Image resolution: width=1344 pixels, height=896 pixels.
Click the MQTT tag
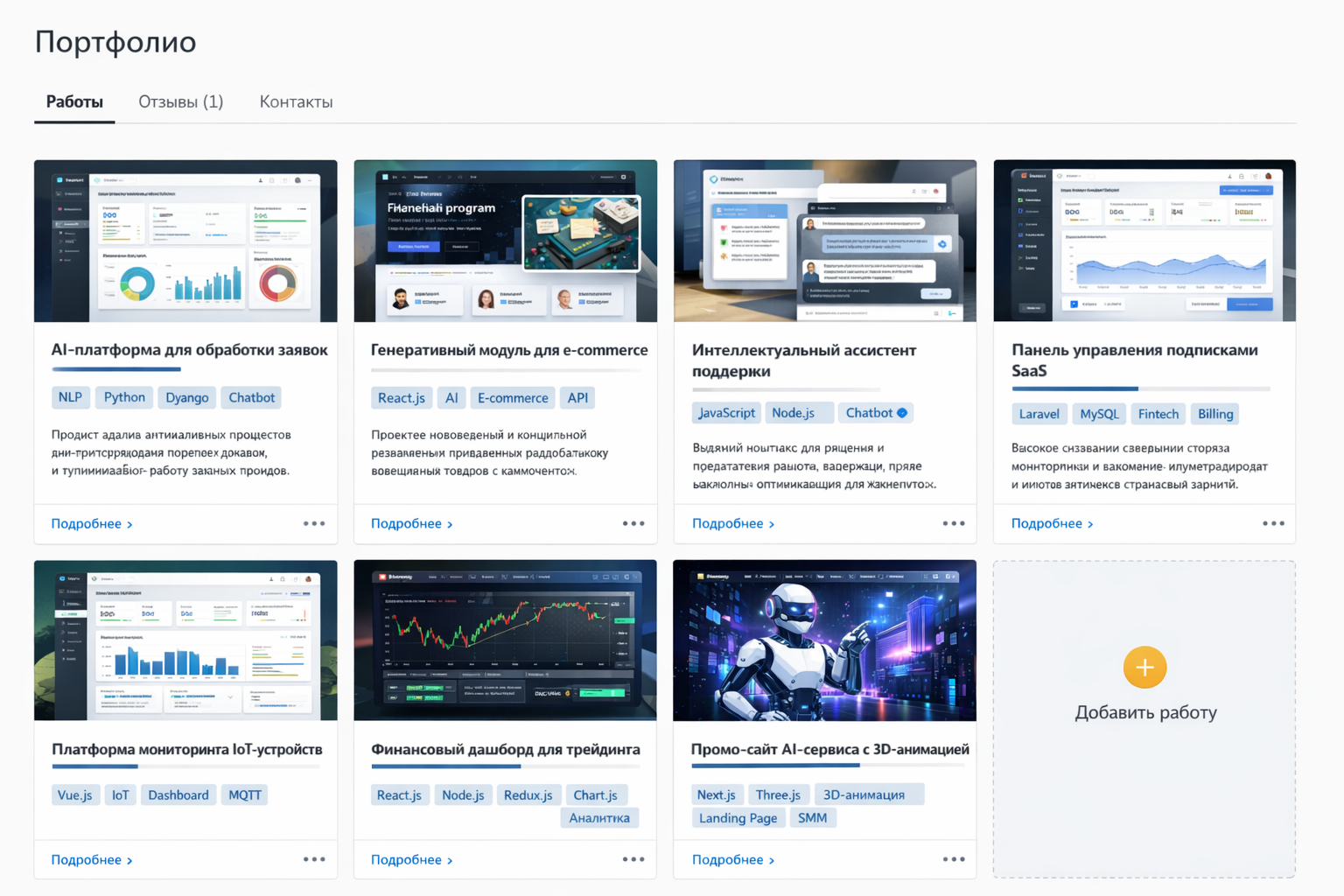pyautogui.click(x=245, y=794)
